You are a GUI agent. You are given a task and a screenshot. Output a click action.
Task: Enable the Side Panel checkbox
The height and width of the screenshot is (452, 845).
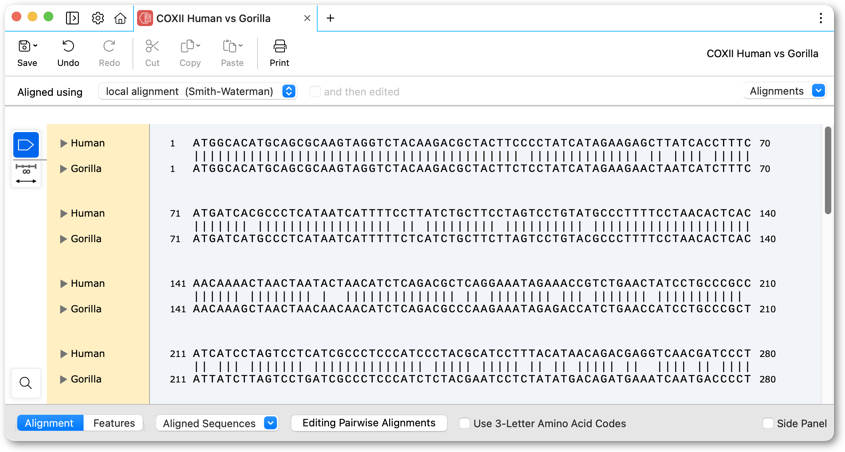point(768,423)
